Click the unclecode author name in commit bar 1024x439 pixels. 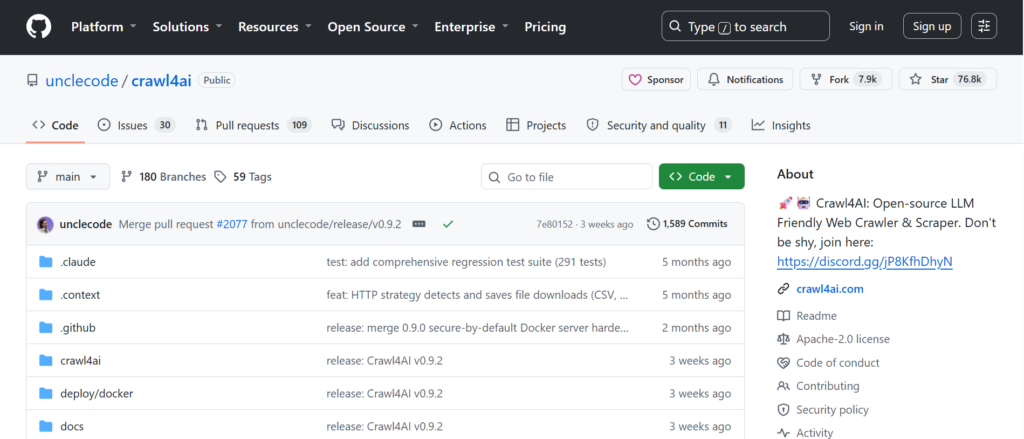tap(86, 224)
